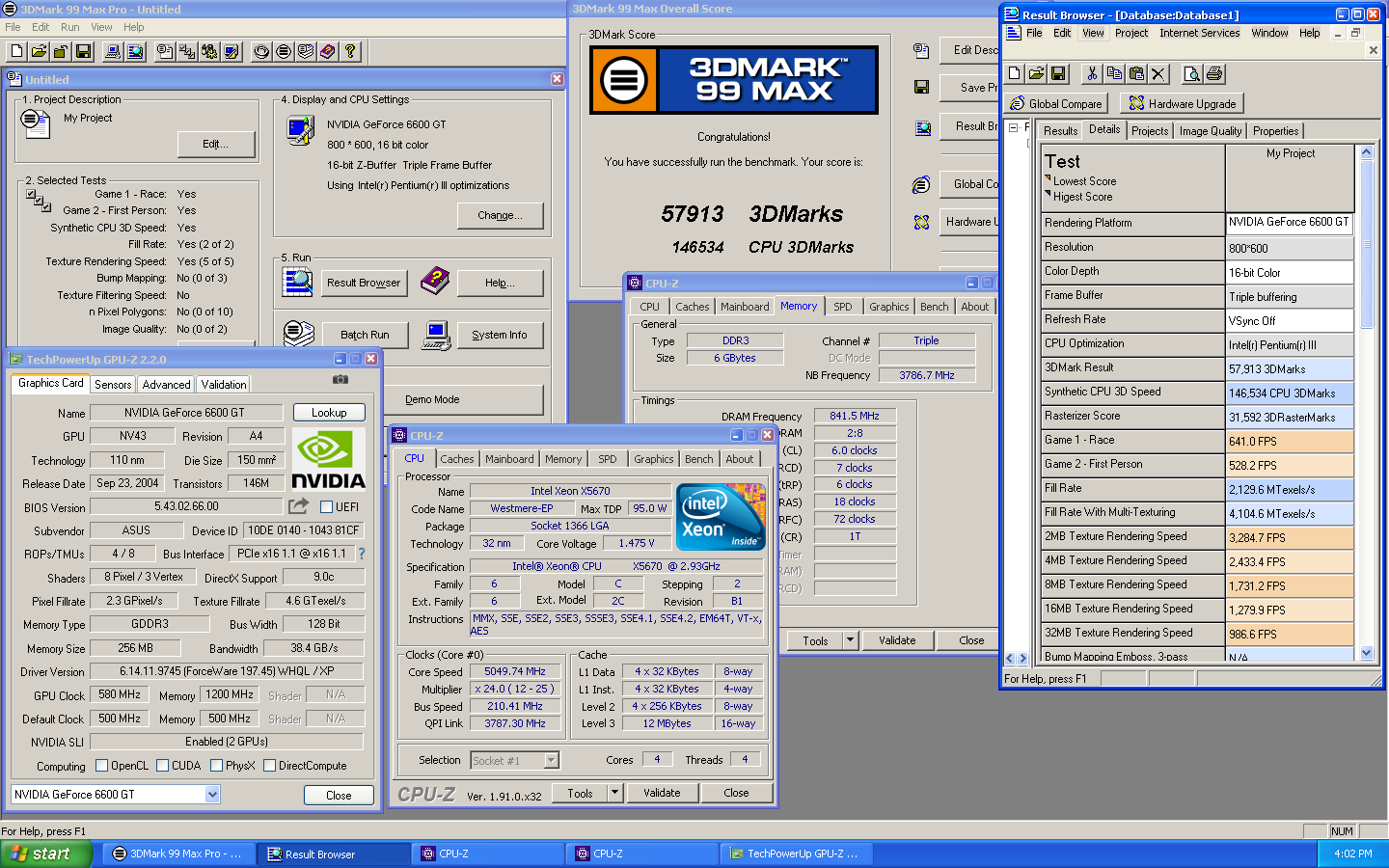Click Global Compare button in Result Browser
Image resolution: width=1389 pixels, height=868 pixels.
pos(1056,103)
